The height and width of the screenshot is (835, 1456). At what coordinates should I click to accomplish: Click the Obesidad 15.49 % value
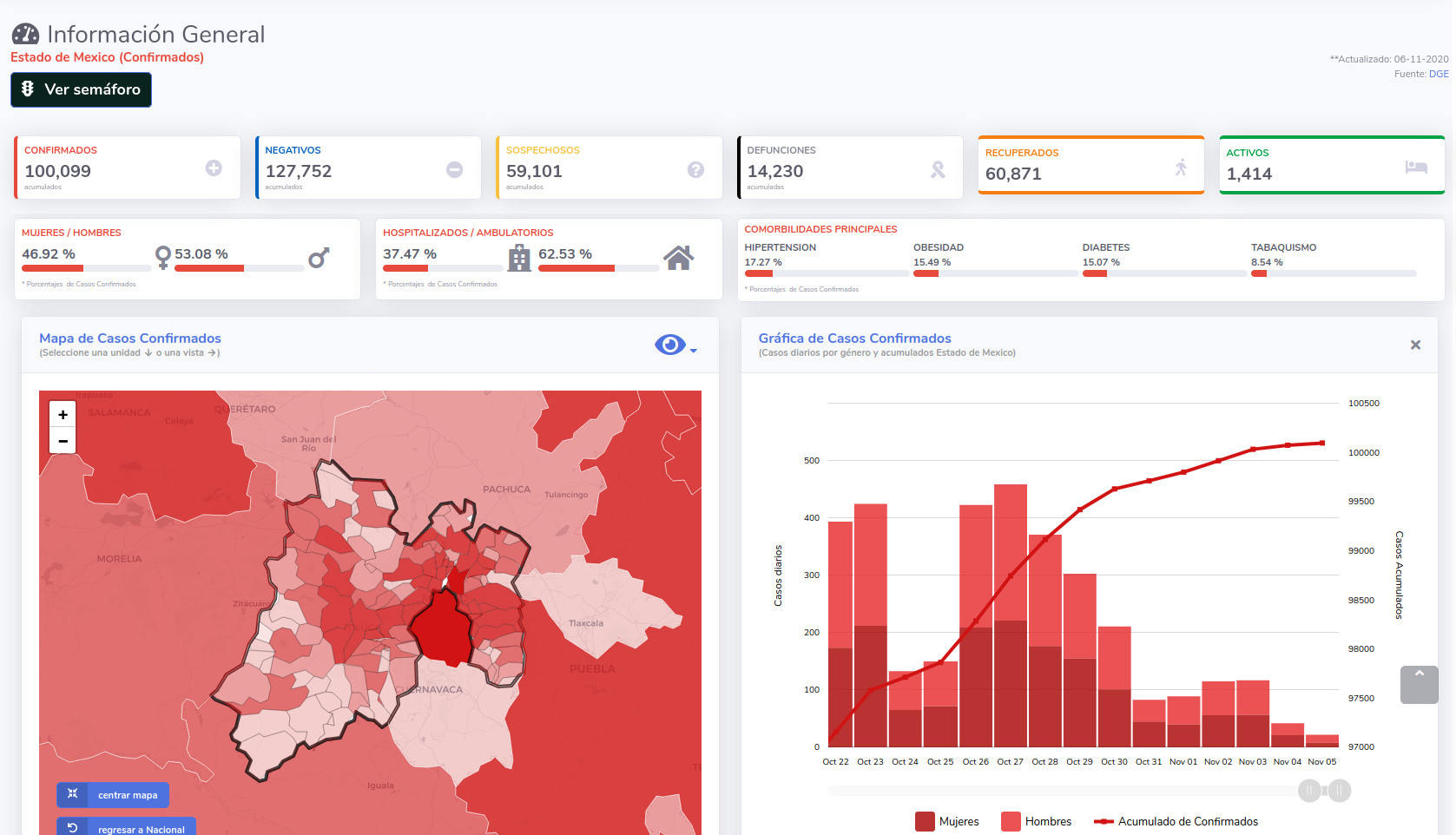[932, 262]
